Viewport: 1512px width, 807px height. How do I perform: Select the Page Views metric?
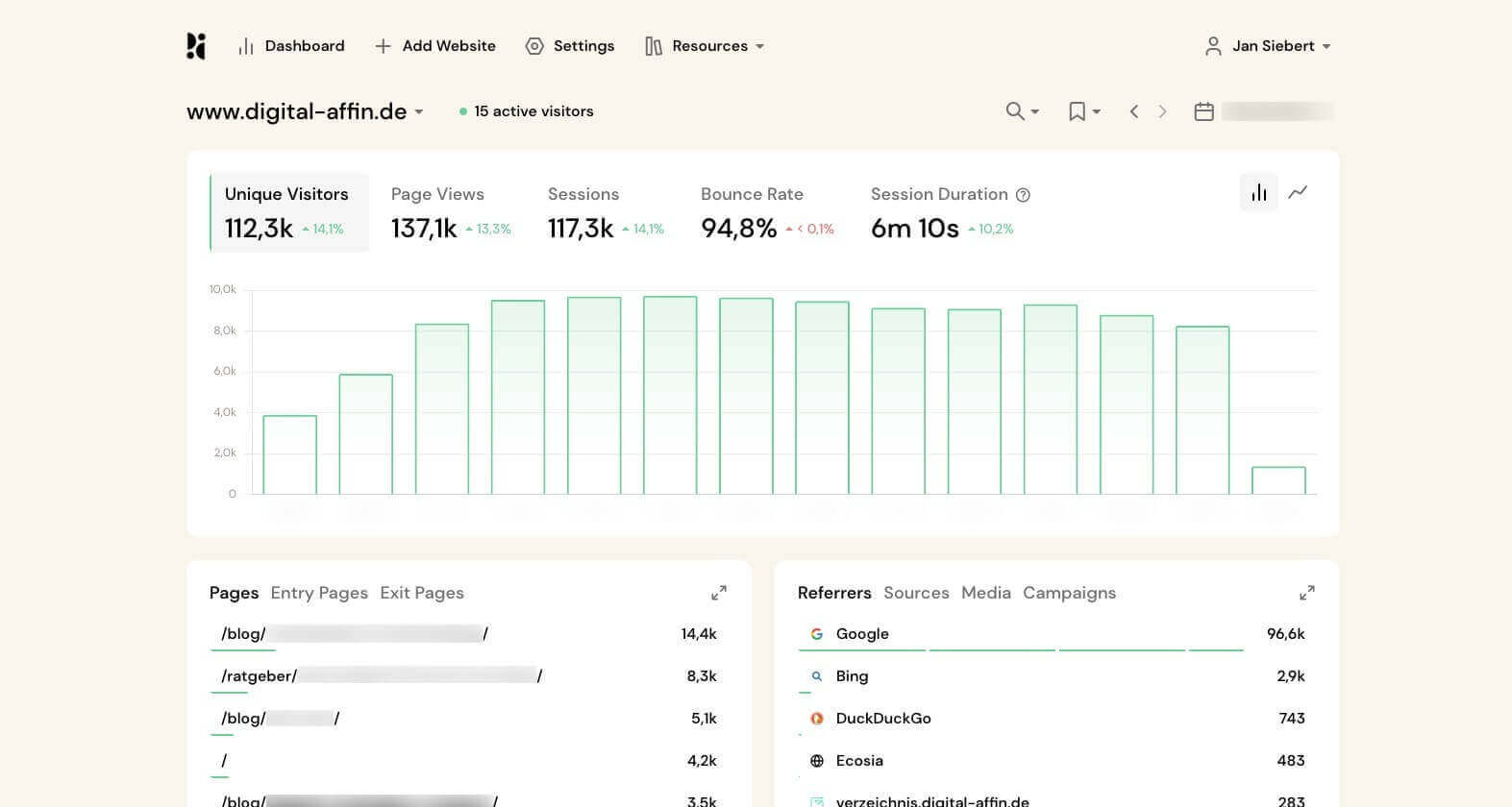(451, 212)
